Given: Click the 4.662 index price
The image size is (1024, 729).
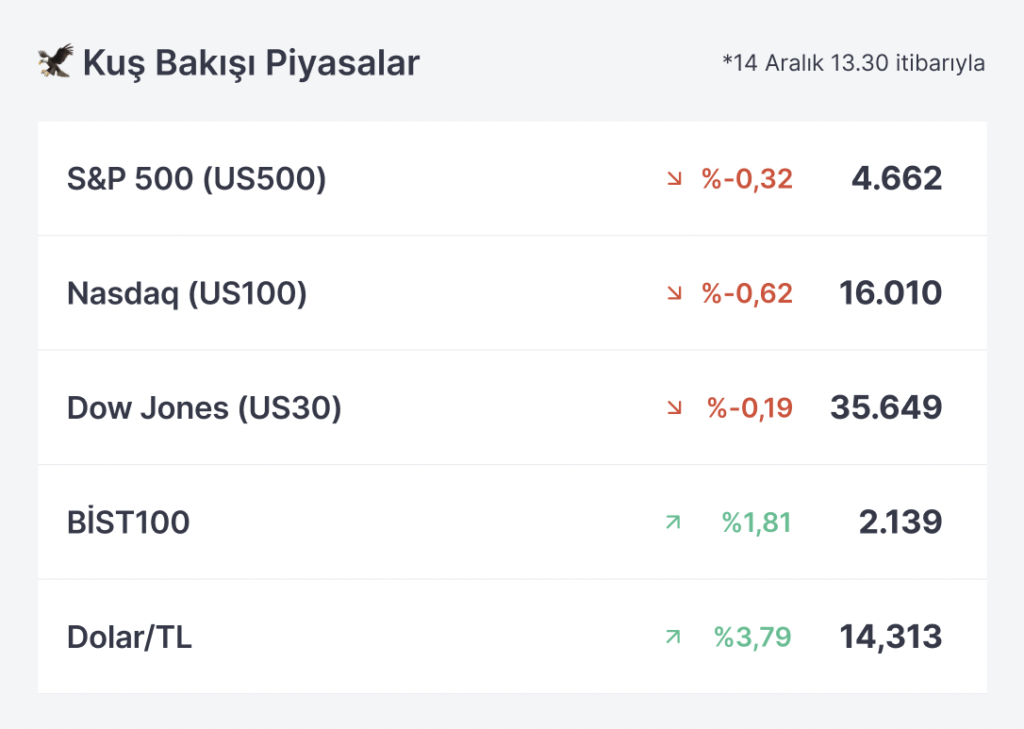Looking at the screenshot, I should (x=897, y=178).
